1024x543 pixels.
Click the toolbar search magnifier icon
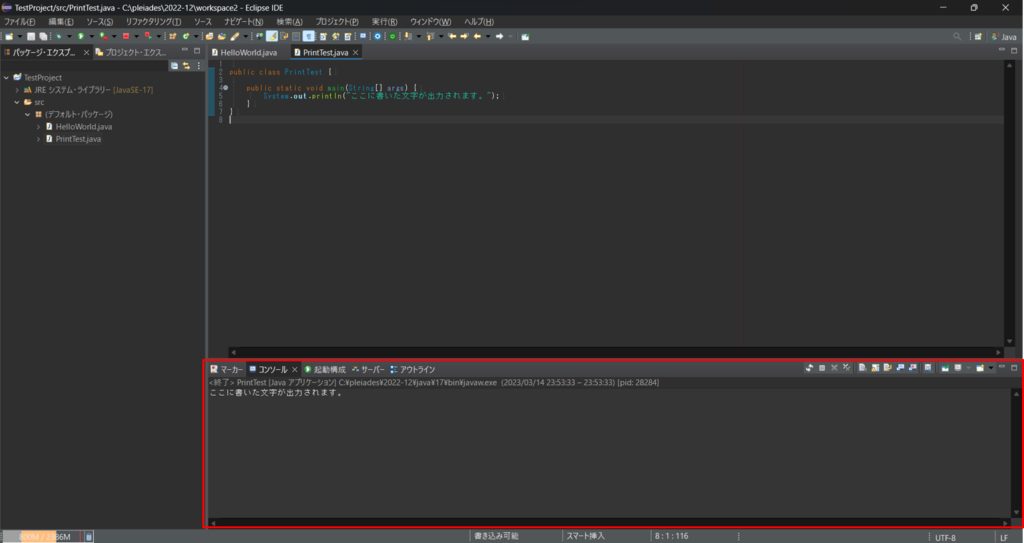point(957,36)
